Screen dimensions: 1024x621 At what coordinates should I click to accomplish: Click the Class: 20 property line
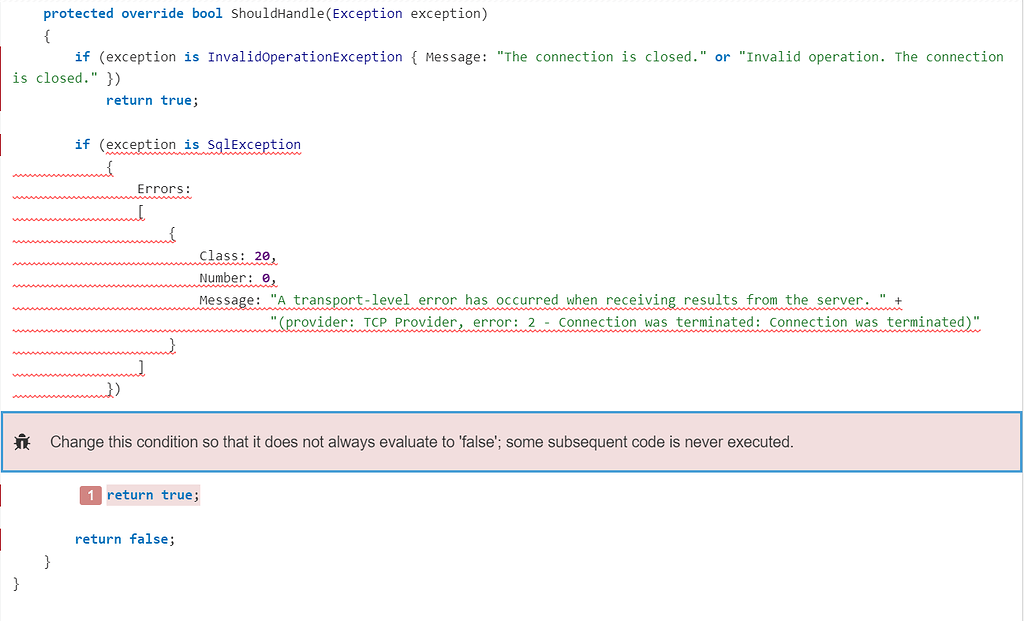pyautogui.click(x=235, y=255)
